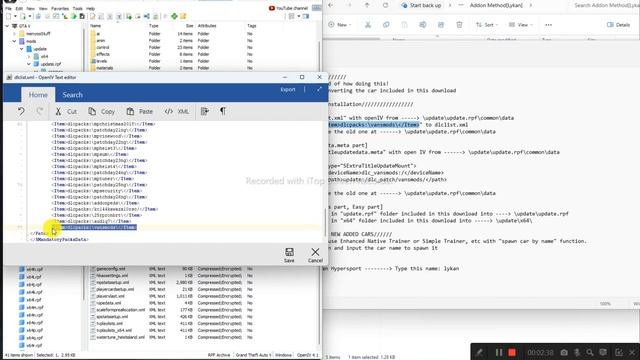Open the YouTube channel link

click(x=288, y=8)
